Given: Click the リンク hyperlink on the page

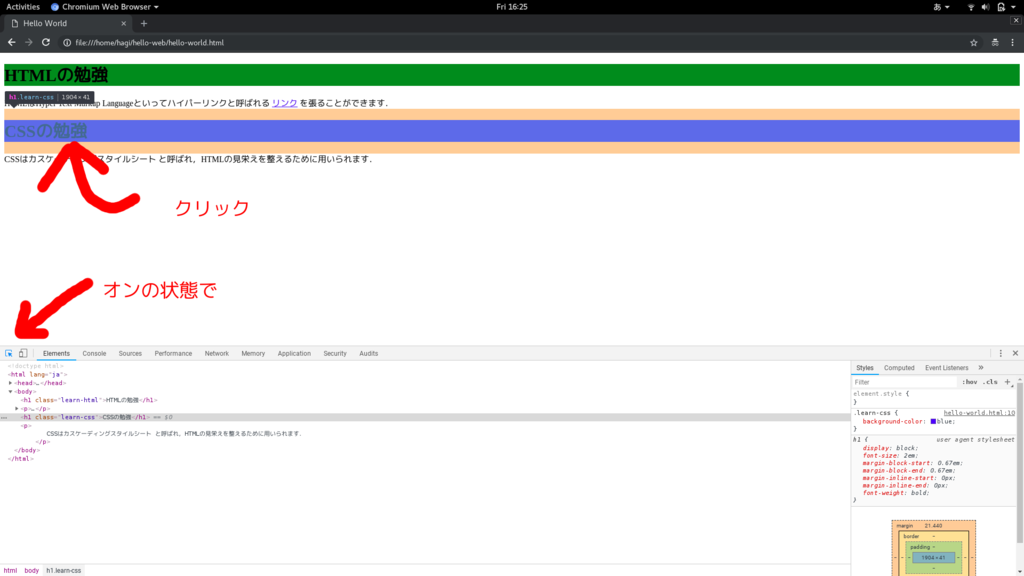Looking at the screenshot, I should 285,103.
